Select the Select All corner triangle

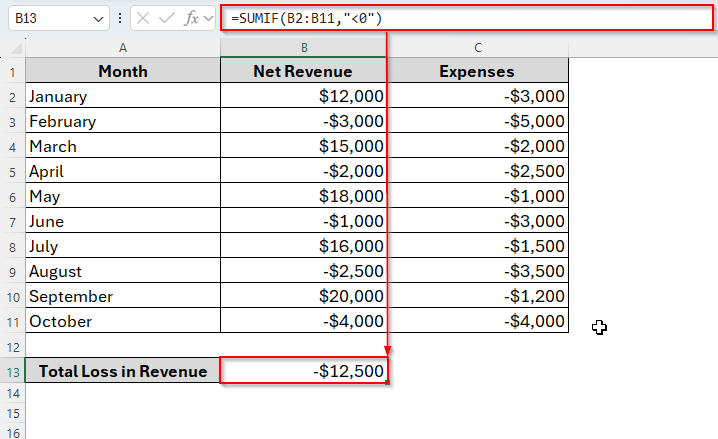(13, 47)
